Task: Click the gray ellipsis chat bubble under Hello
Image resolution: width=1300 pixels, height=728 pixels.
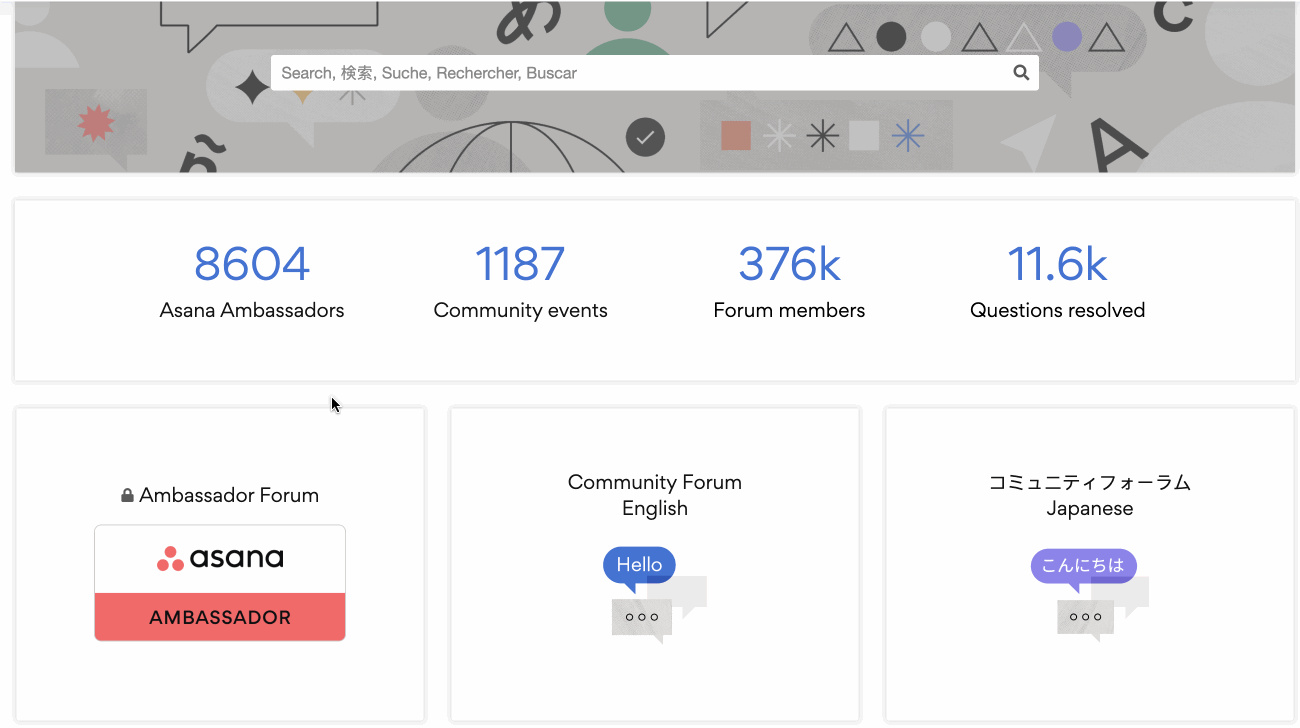Action: pyautogui.click(x=641, y=619)
